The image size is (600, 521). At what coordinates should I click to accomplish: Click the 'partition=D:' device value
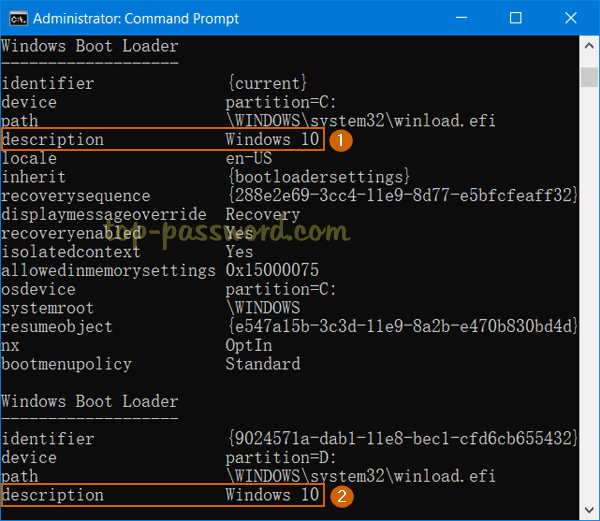[x=272, y=457]
